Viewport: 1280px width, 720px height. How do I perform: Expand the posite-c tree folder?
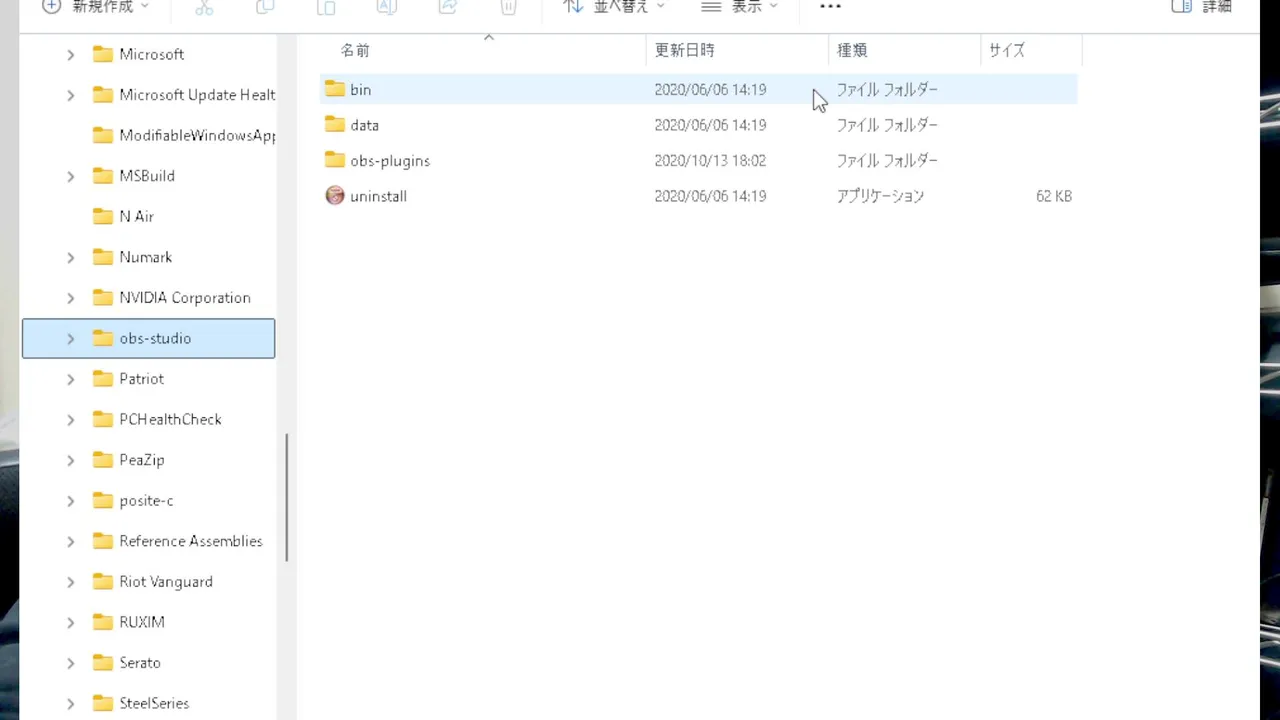point(70,500)
